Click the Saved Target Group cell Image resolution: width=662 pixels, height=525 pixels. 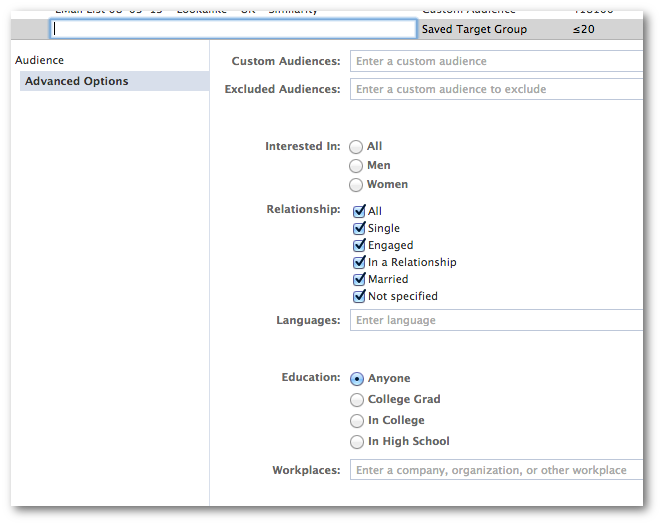tap(474, 29)
